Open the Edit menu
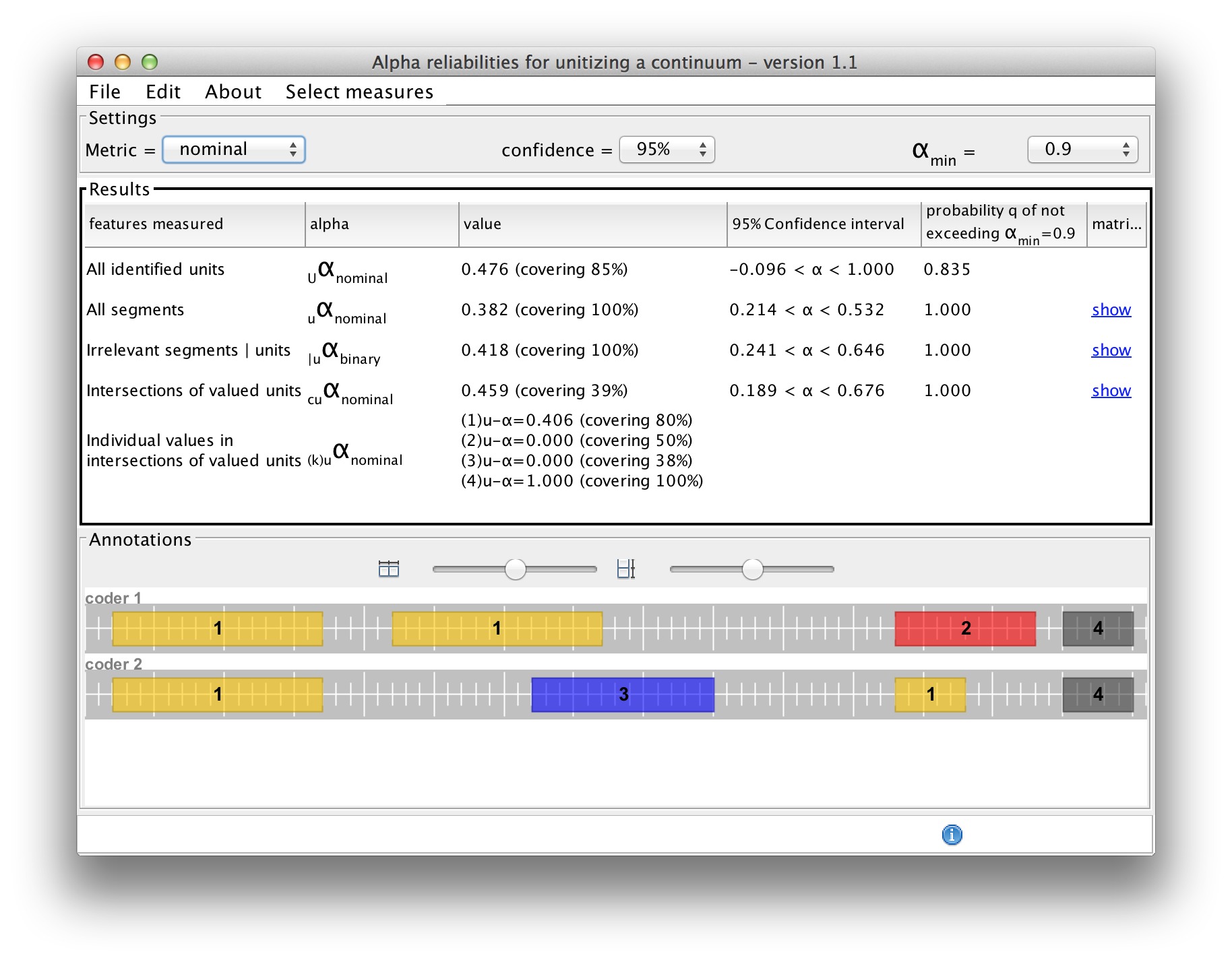 tap(163, 92)
